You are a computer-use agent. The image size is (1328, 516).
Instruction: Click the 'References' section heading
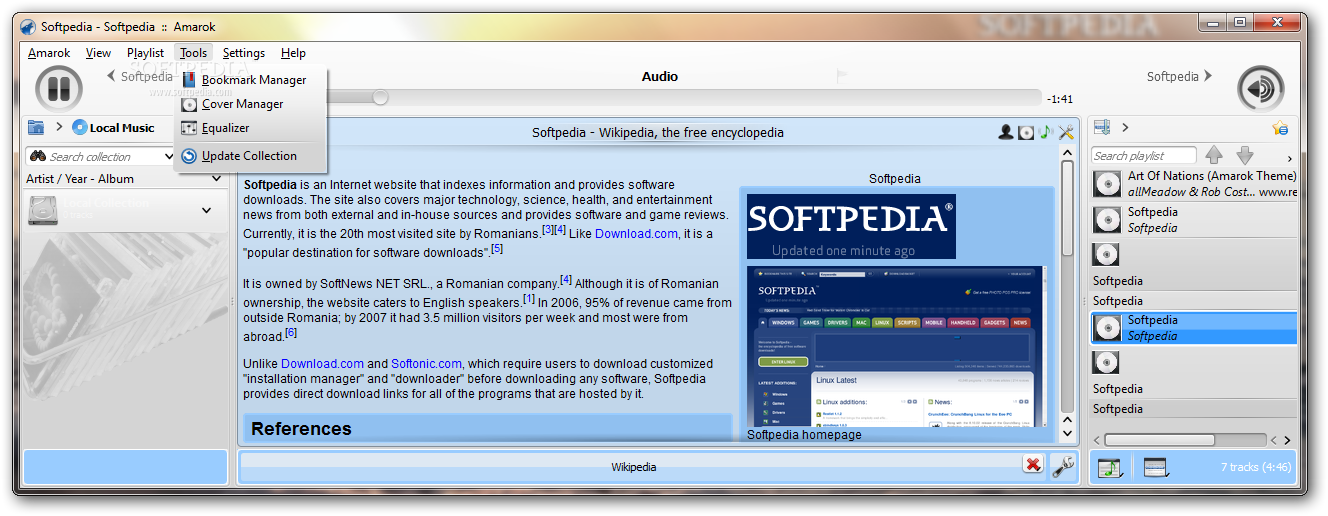(301, 429)
